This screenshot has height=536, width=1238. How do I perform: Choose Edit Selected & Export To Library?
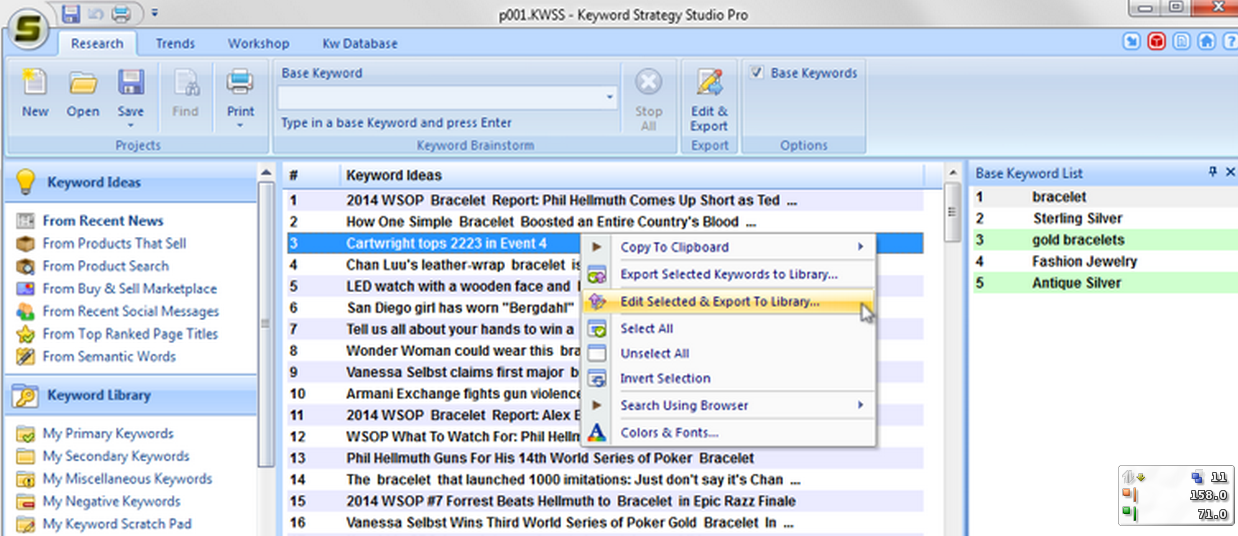tap(728, 301)
